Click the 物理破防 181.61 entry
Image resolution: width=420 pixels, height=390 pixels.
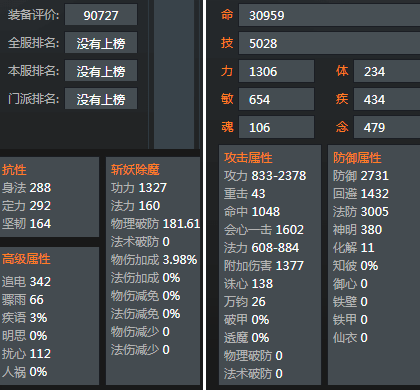(x=155, y=224)
